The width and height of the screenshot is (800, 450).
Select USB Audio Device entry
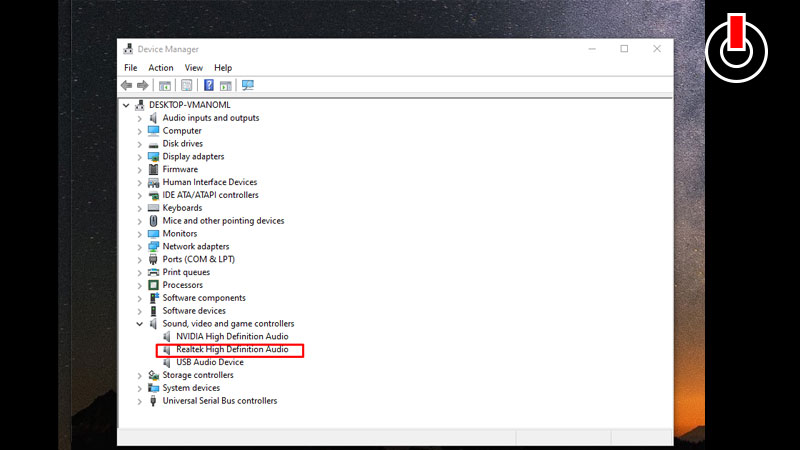210,362
